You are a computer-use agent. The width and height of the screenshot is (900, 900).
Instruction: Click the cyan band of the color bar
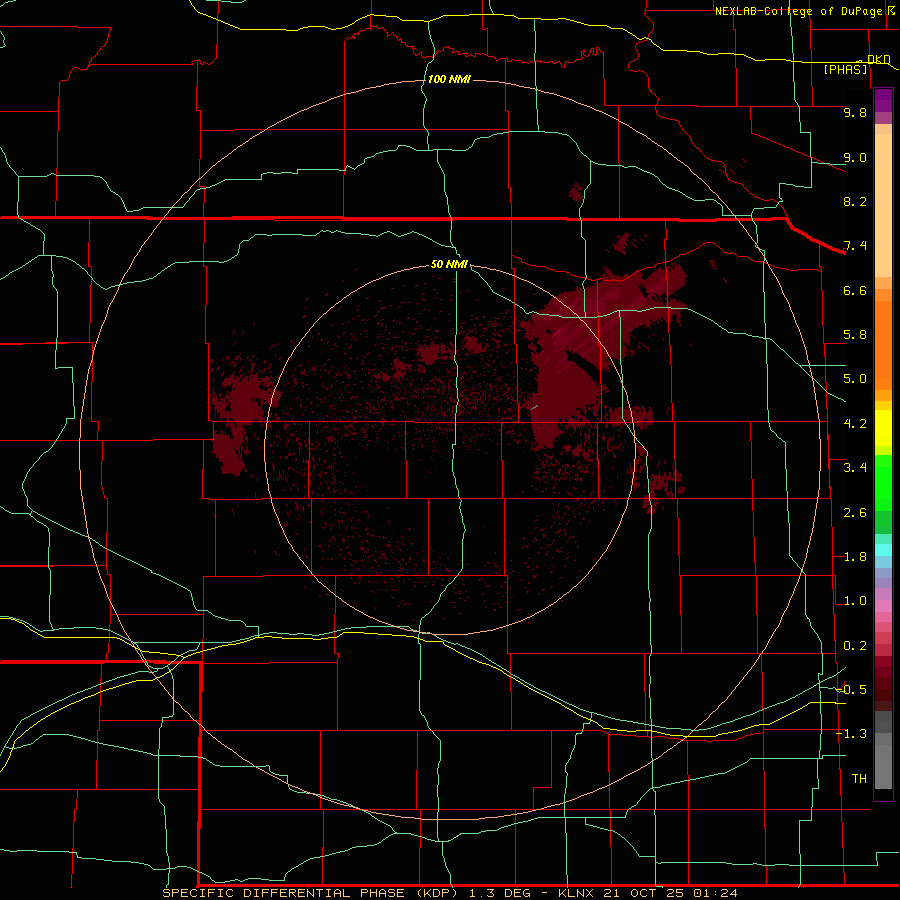tap(883, 550)
